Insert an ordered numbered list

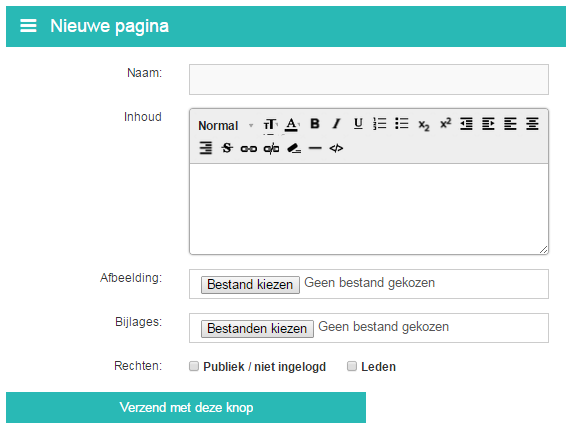click(x=380, y=124)
